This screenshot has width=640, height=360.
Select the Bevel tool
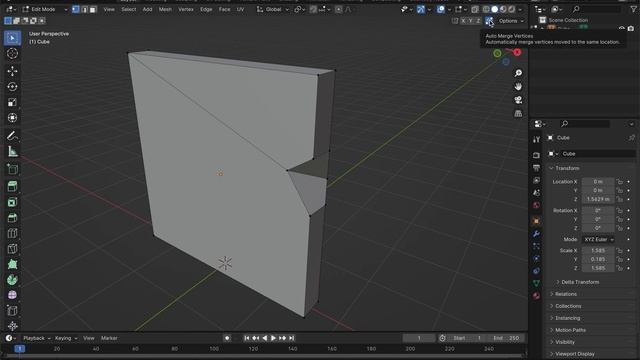(x=12, y=218)
